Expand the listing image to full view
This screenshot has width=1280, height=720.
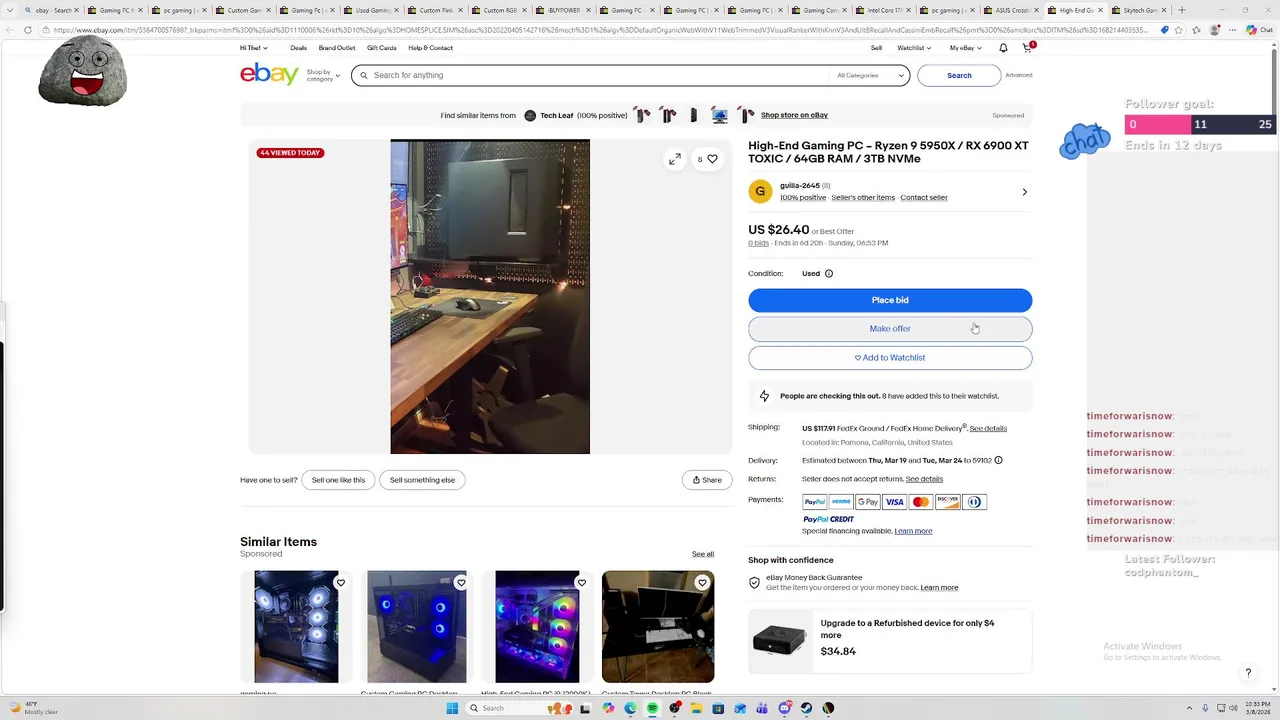click(x=675, y=158)
